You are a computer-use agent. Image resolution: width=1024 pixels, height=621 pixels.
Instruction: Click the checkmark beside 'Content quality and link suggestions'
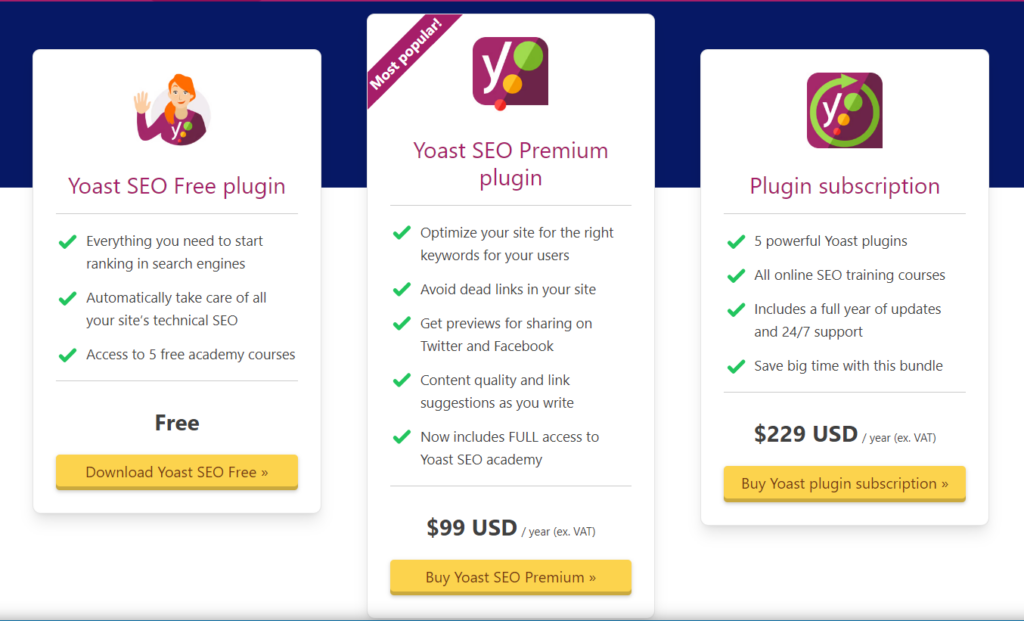(401, 381)
